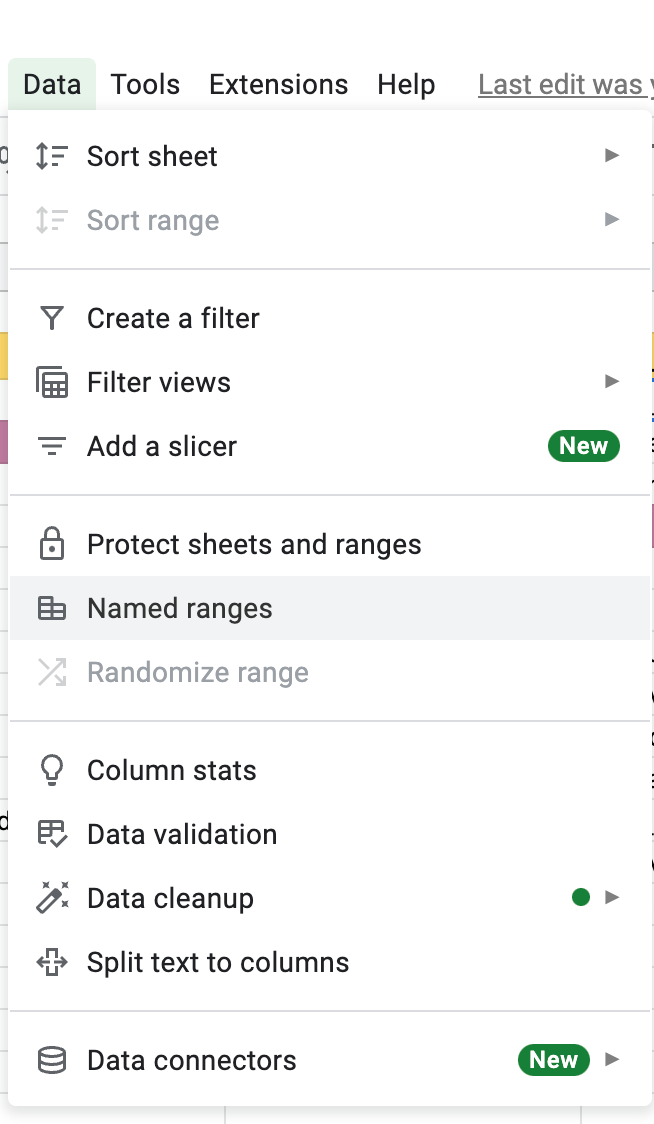Screen dimensions: 654x1124
Task: Click the Add a slicer icon
Action: [x=51, y=446]
